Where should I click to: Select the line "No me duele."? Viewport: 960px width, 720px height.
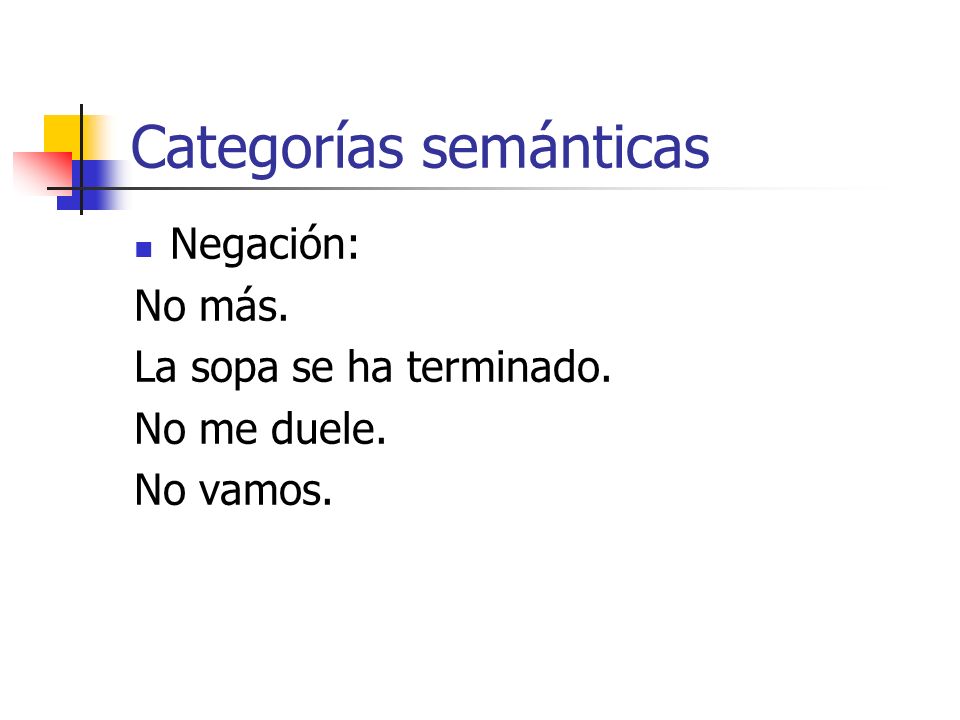coord(261,429)
